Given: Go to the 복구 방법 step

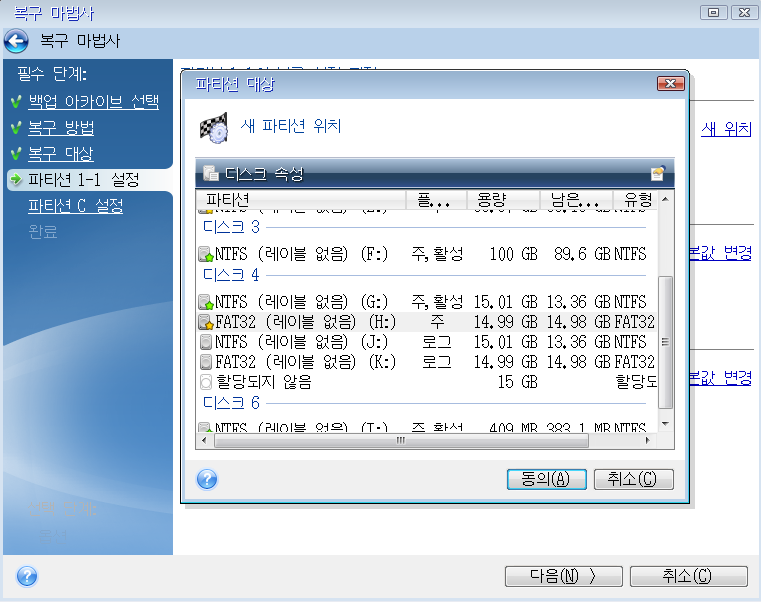Looking at the screenshot, I should pos(61,128).
